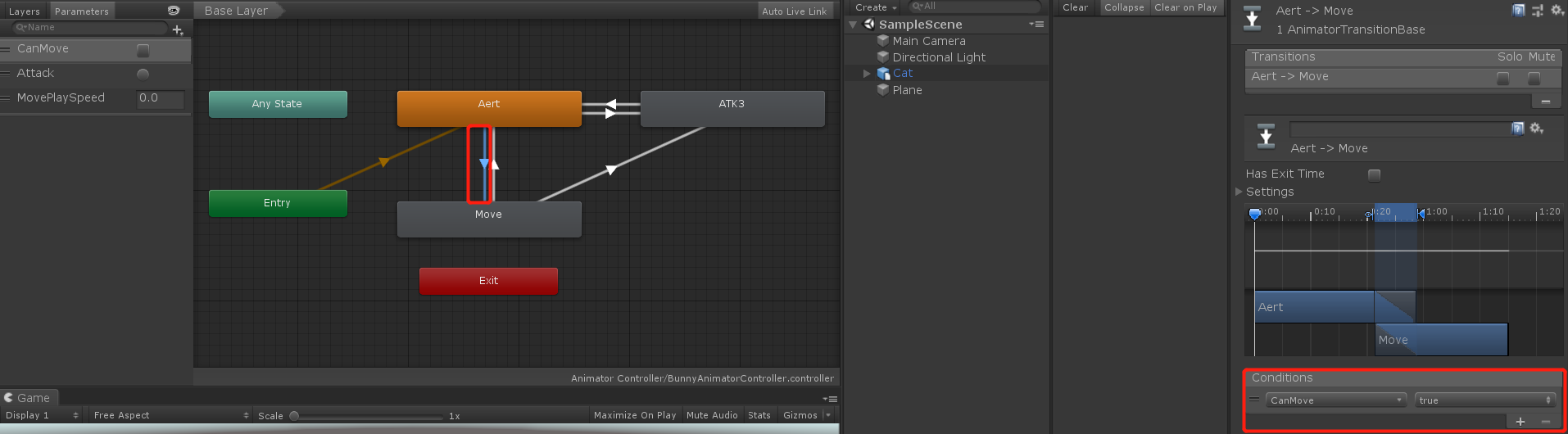Click the Cat prefab blue cube icon

(x=883, y=74)
